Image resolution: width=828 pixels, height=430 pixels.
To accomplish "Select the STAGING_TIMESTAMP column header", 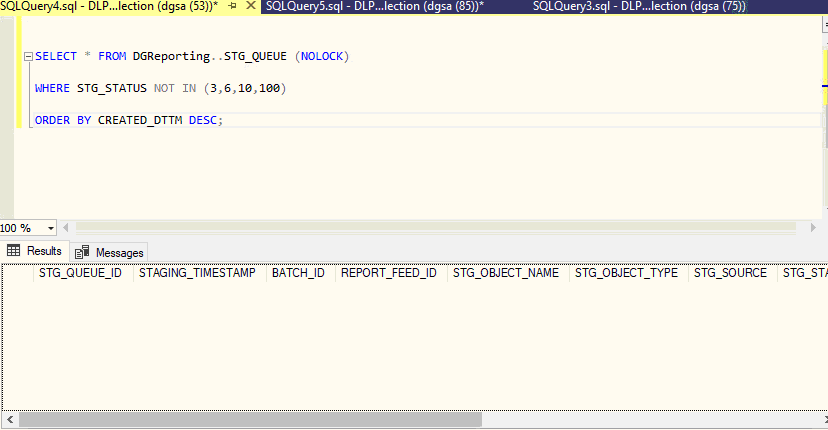I will coord(197,273).
